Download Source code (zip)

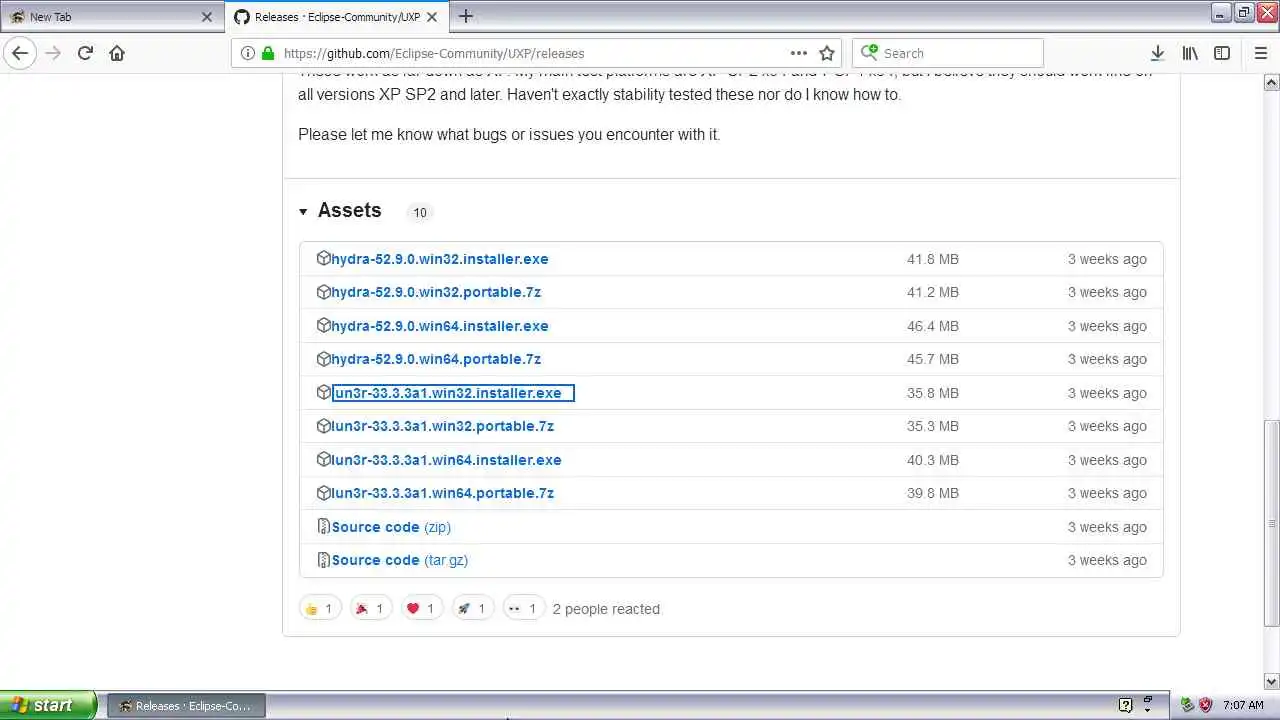[x=391, y=527]
